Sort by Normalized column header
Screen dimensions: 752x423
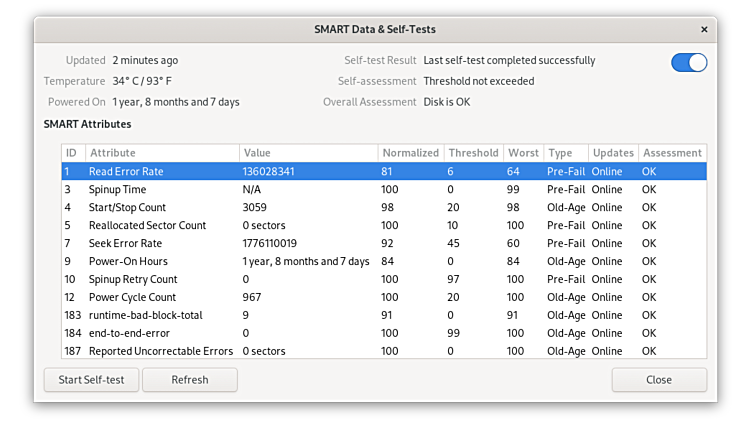click(410, 153)
